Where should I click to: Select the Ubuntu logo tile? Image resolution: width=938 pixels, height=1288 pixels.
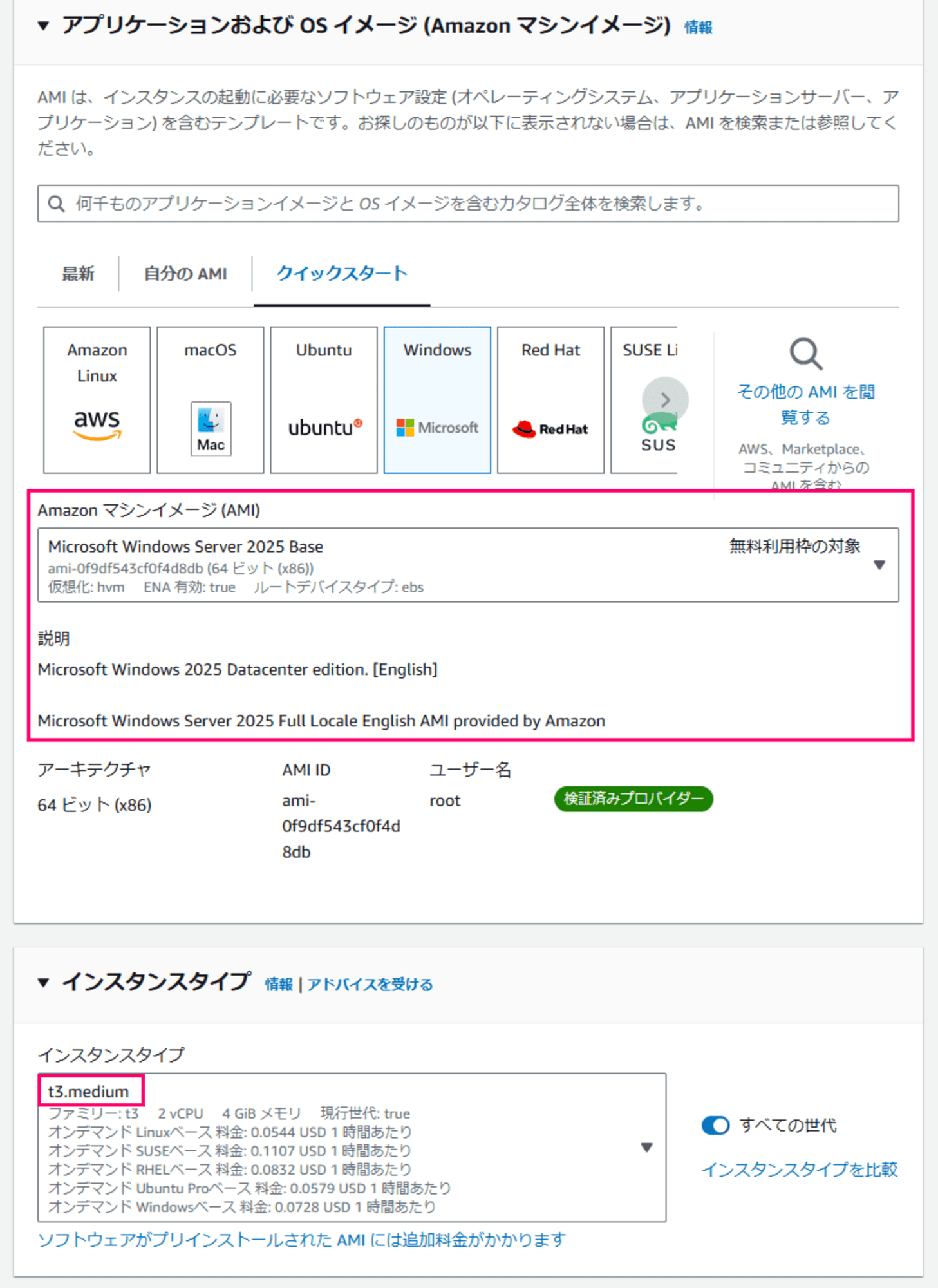pyautogui.click(x=324, y=400)
